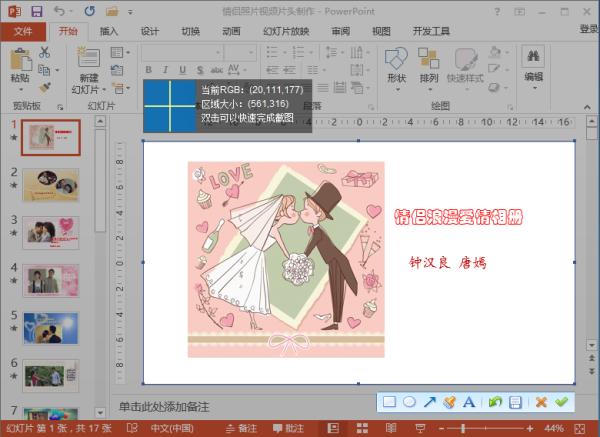600x437 pixels.
Task: Undo the last screenshot annotation
Action: pyautogui.click(x=495, y=402)
